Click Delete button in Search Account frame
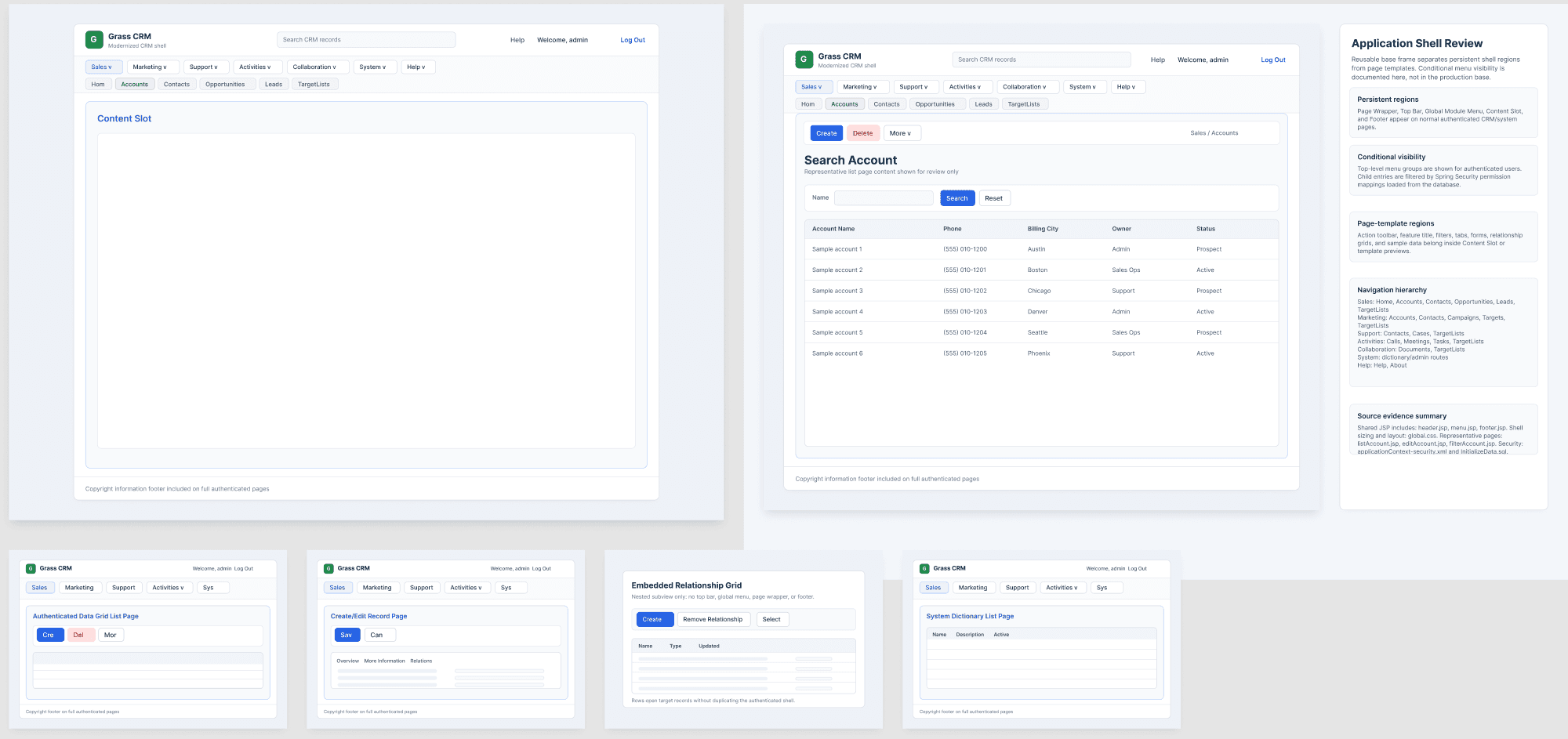This screenshot has height=739, width=1568. [x=863, y=133]
